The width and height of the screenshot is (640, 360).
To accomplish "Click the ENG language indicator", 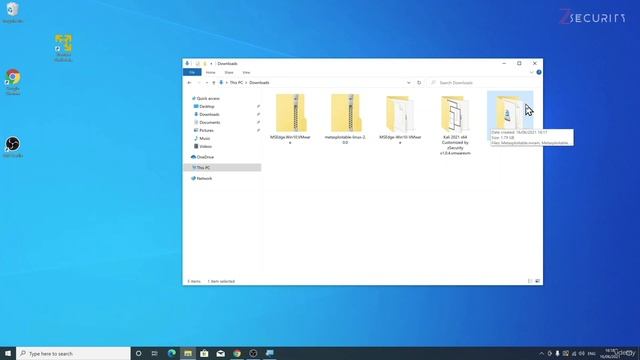I will click(591, 353).
